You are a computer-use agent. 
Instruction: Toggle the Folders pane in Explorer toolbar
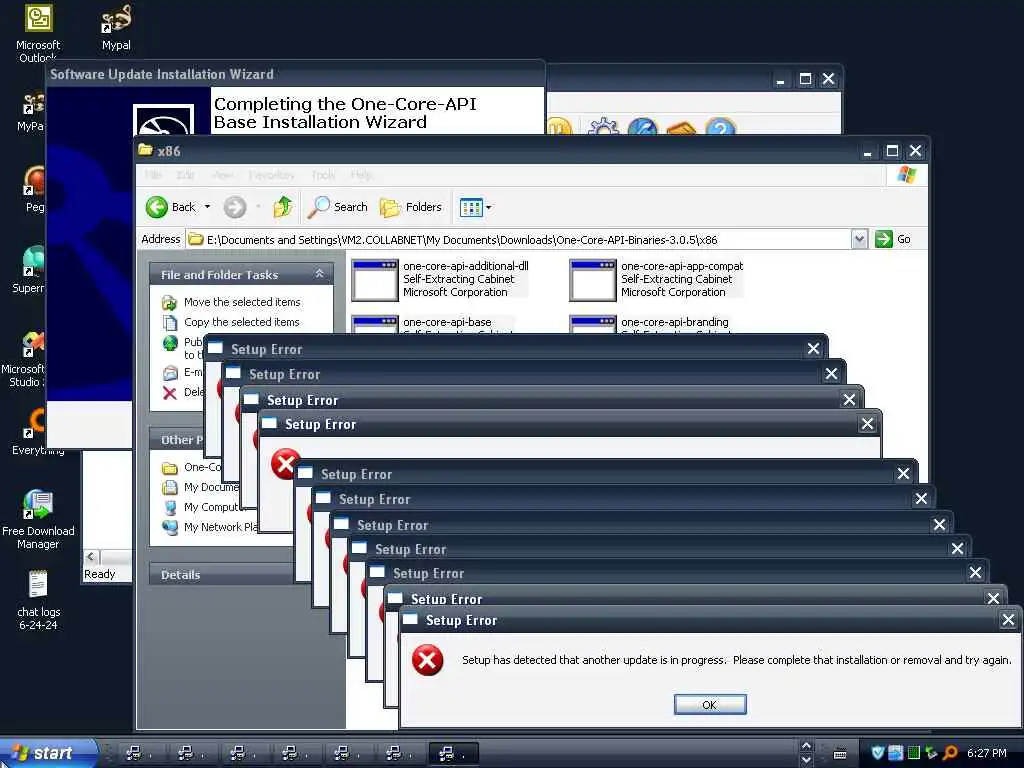point(411,207)
